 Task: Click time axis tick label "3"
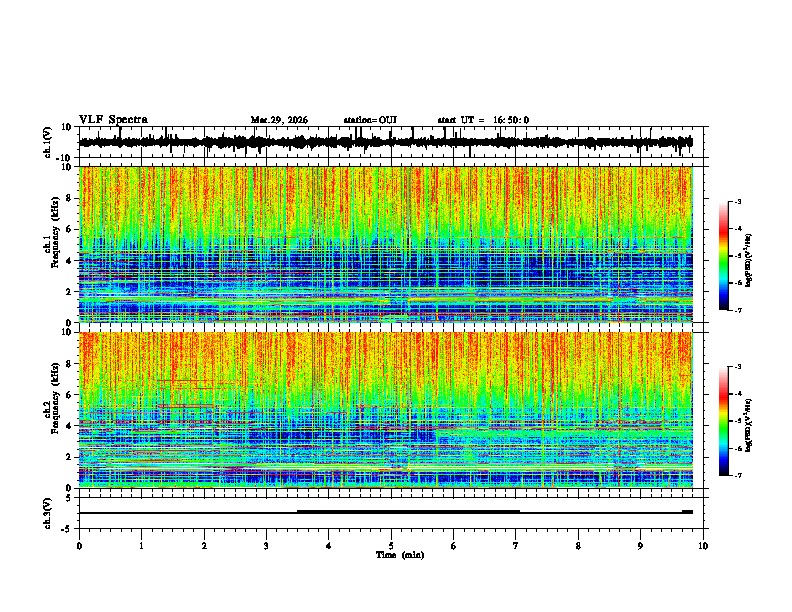click(266, 546)
